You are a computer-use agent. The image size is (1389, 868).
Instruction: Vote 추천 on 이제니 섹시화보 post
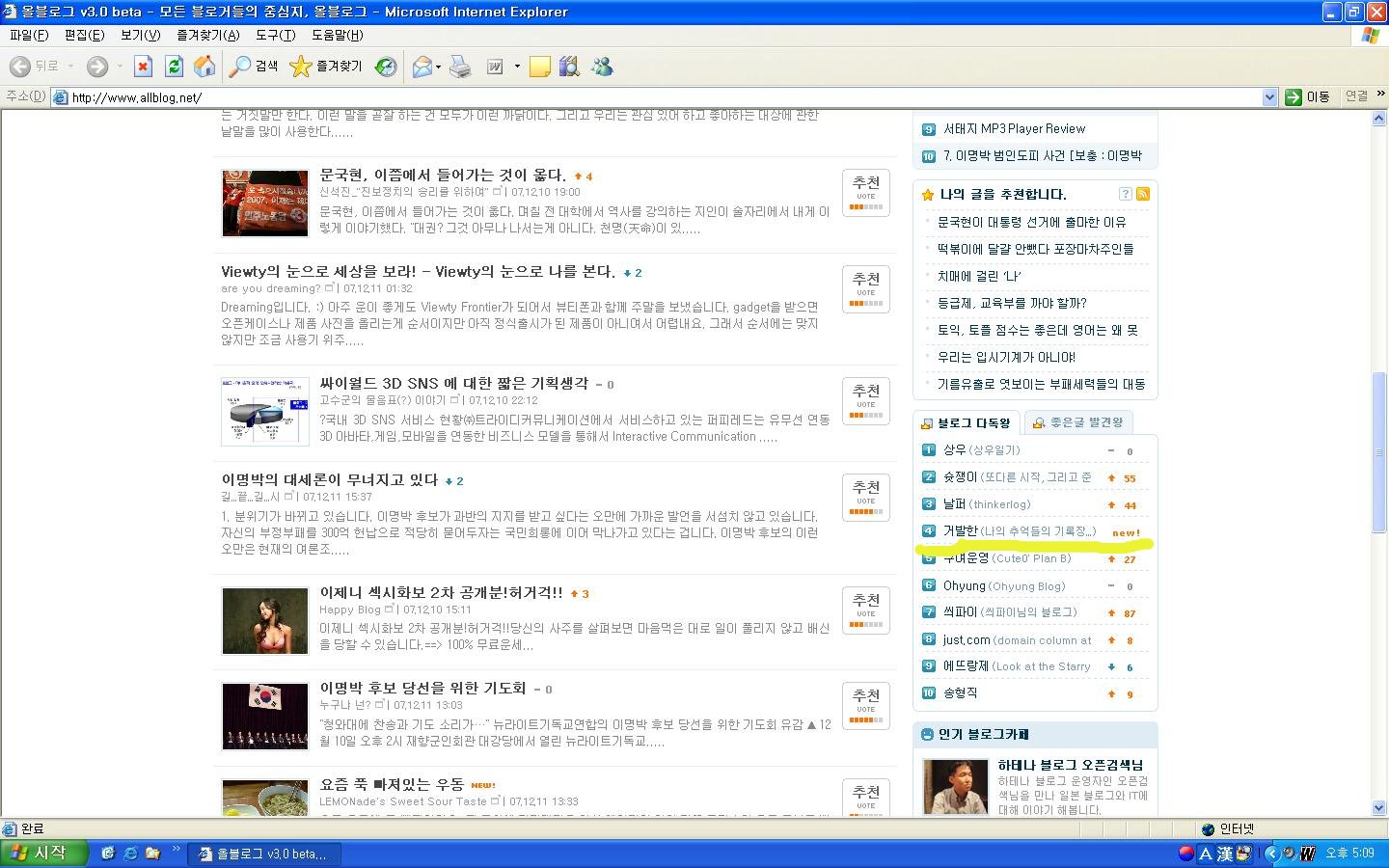point(865,610)
